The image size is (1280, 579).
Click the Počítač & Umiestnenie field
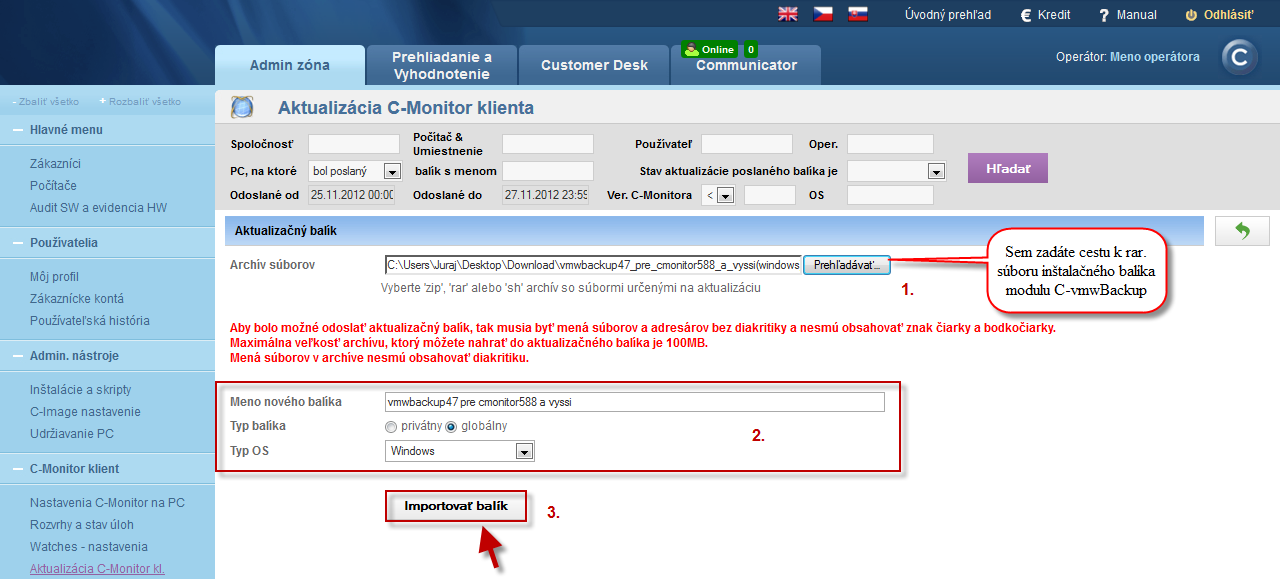click(x=548, y=144)
